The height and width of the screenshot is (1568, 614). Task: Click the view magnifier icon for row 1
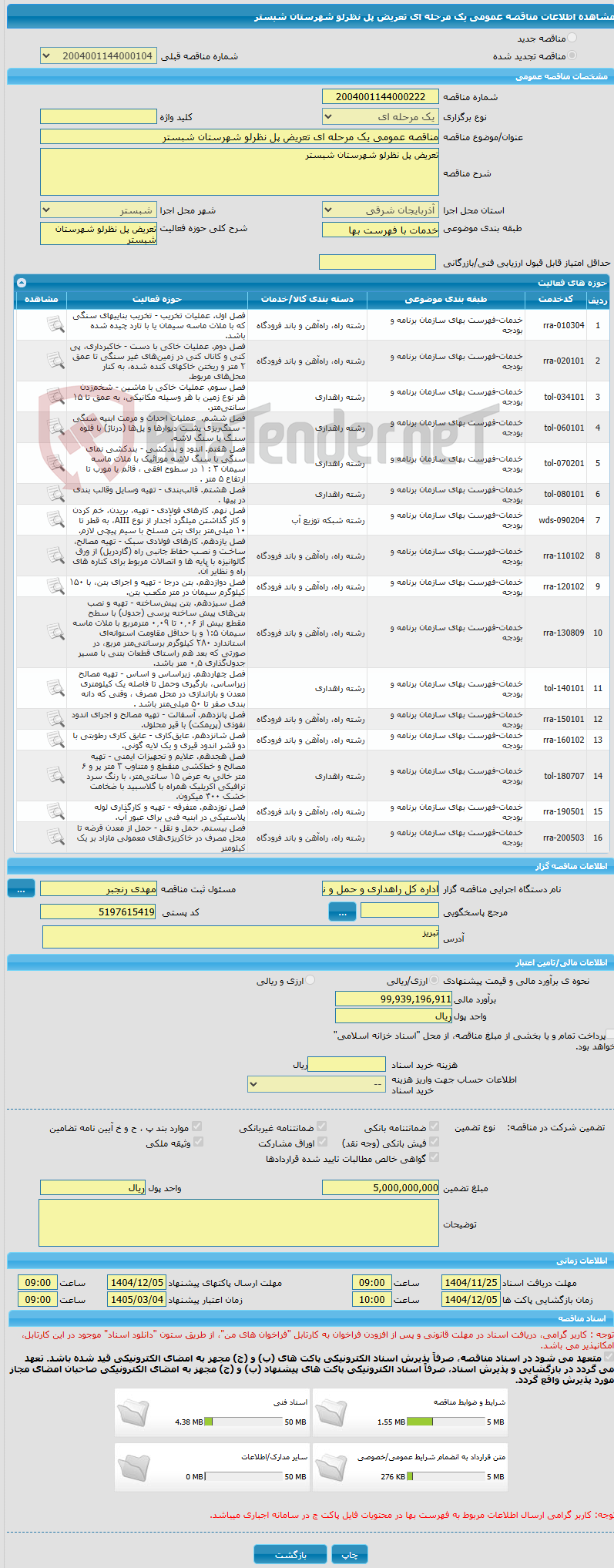coord(55,325)
